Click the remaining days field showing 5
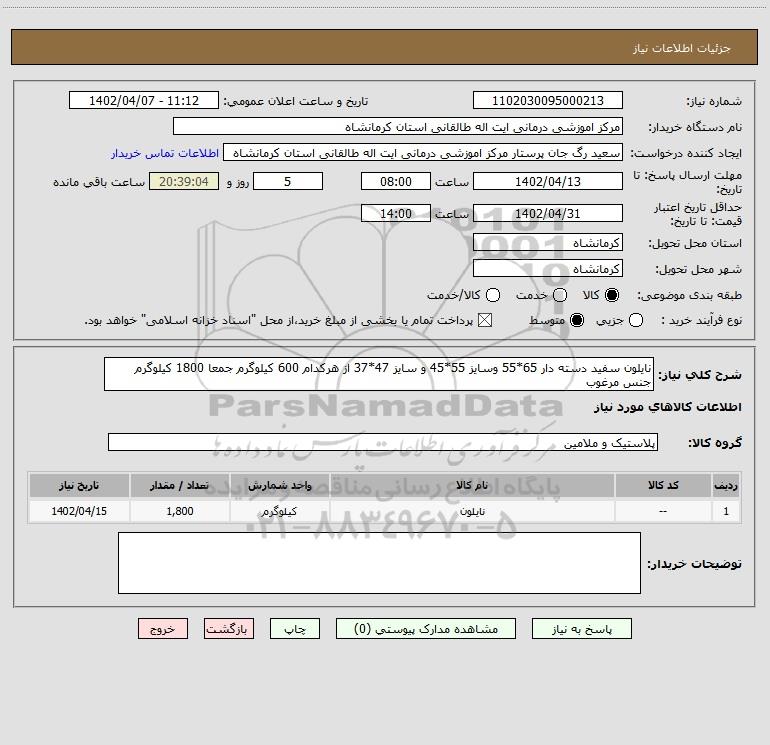Screen dimensions: 770x745 [x=288, y=181]
